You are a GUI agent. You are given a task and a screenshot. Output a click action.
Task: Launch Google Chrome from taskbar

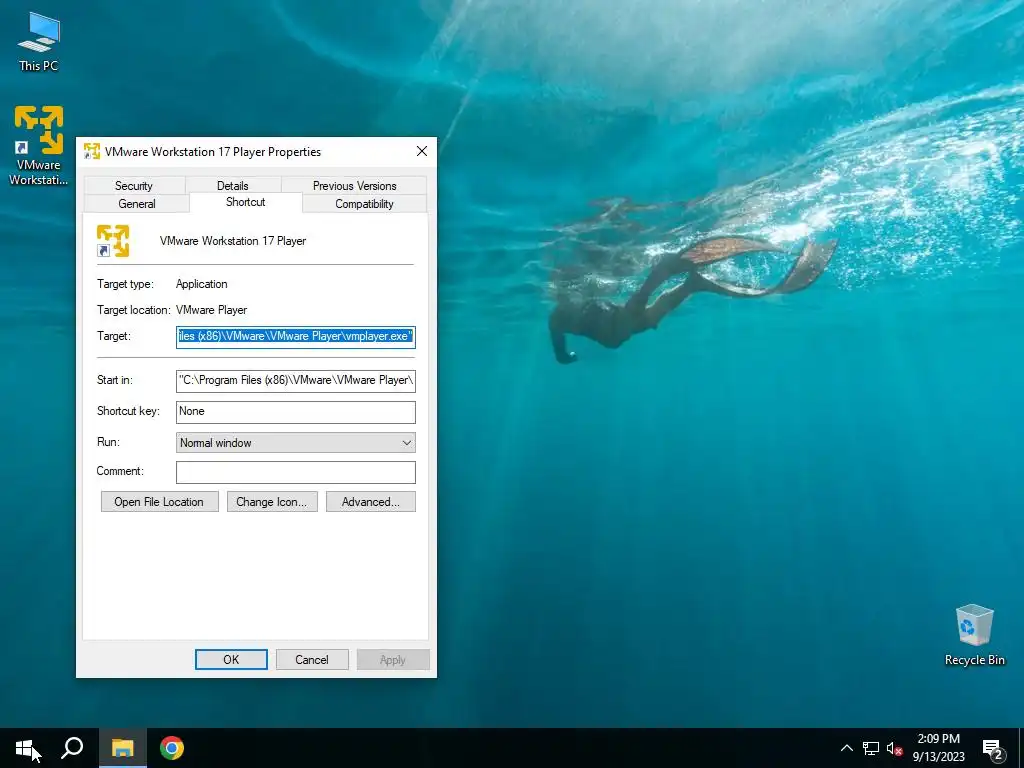point(172,748)
